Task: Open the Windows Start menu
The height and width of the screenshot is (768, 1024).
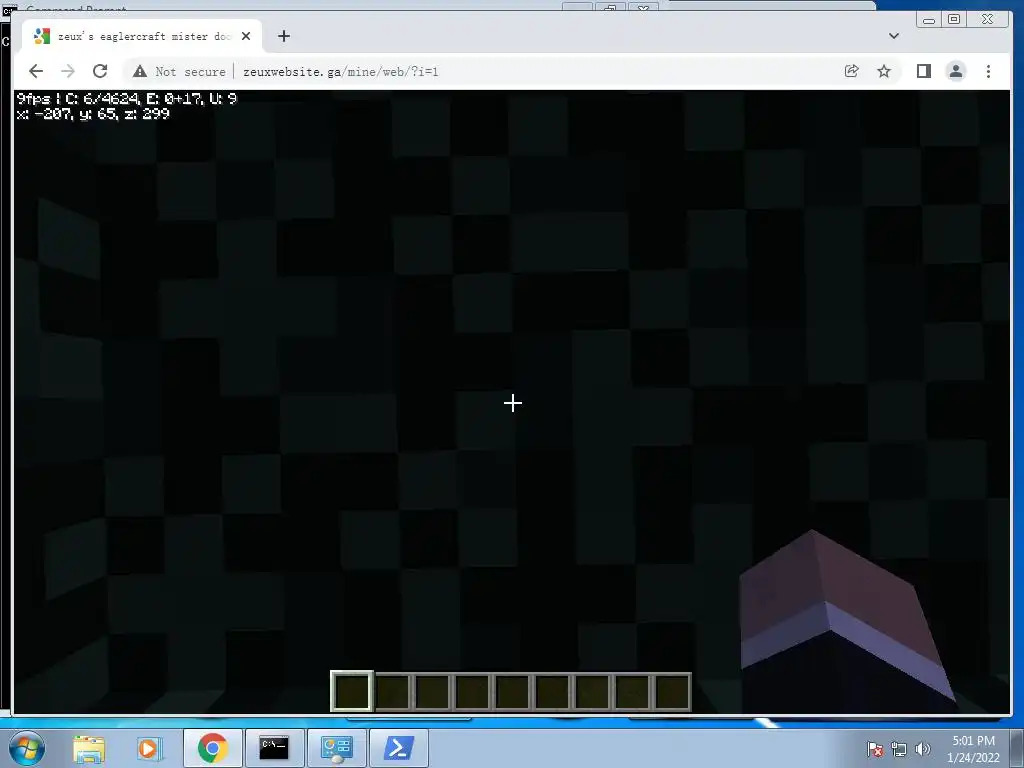Action: pyautogui.click(x=27, y=748)
